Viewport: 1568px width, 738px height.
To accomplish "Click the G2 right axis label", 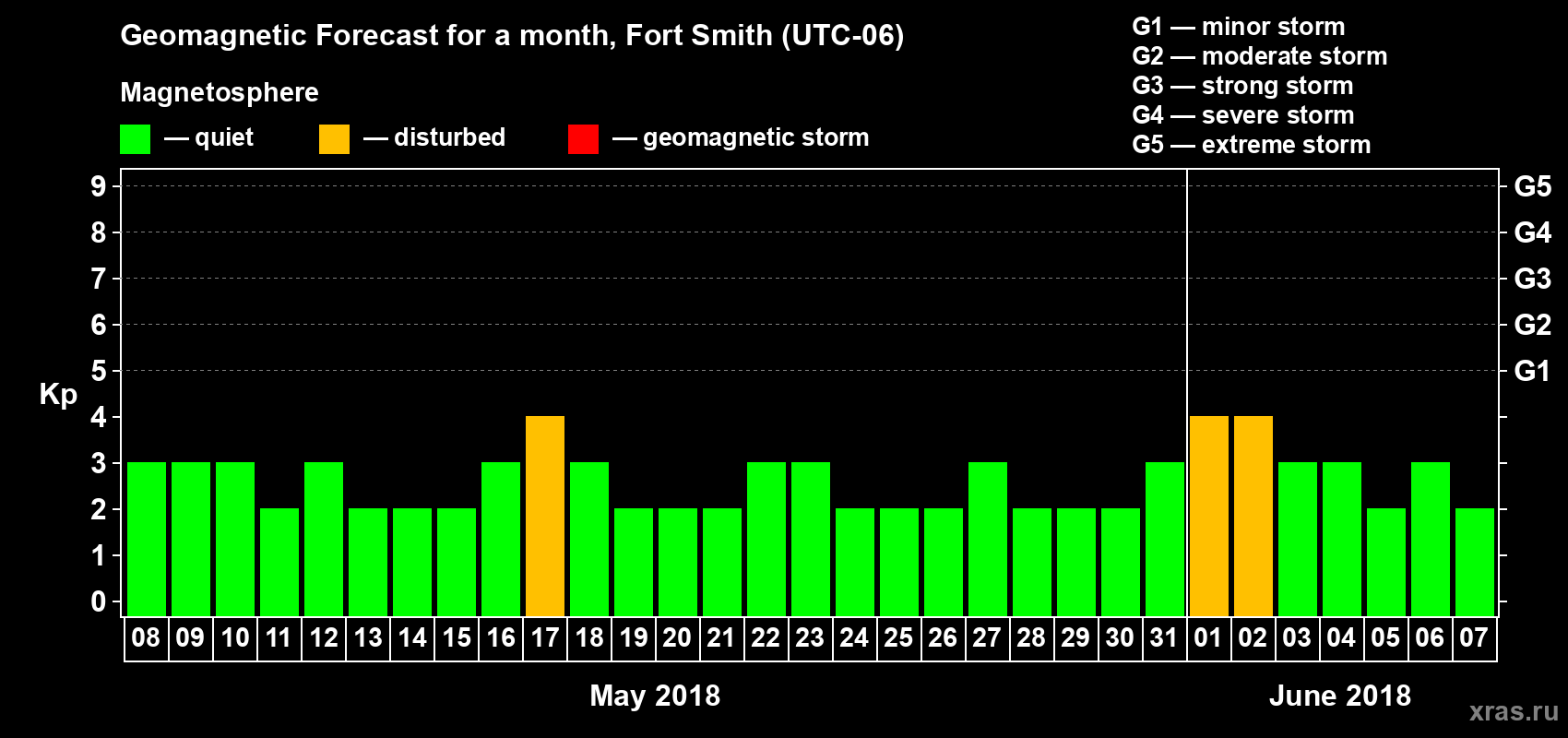I will [1532, 325].
